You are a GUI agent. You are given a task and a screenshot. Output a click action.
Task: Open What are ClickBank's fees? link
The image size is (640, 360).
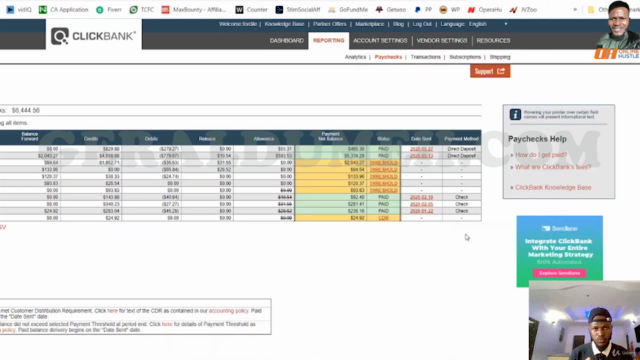[x=553, y=167]
